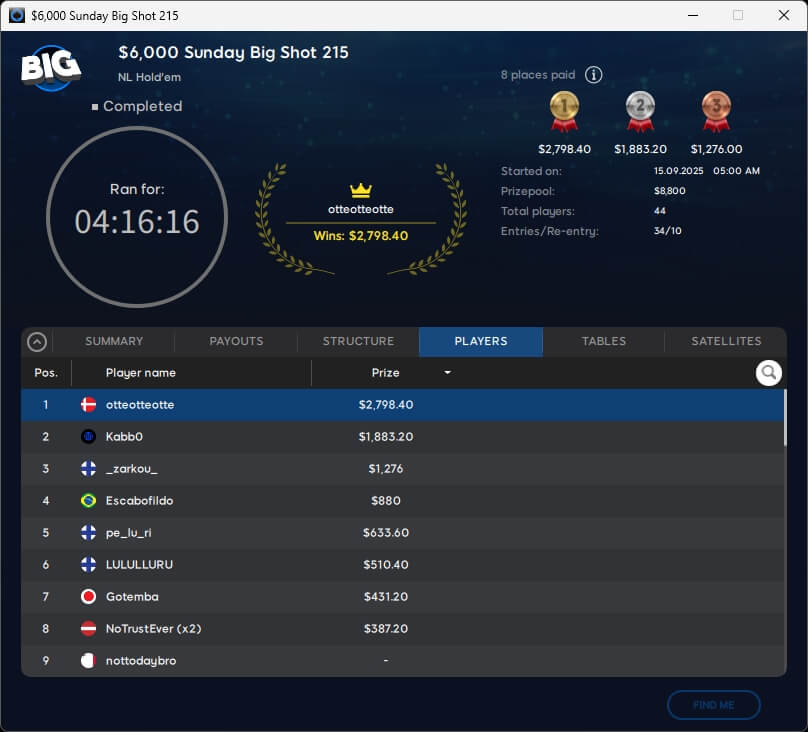Open the Structure tab
This screenshot has height=732, width=808.
358,341
